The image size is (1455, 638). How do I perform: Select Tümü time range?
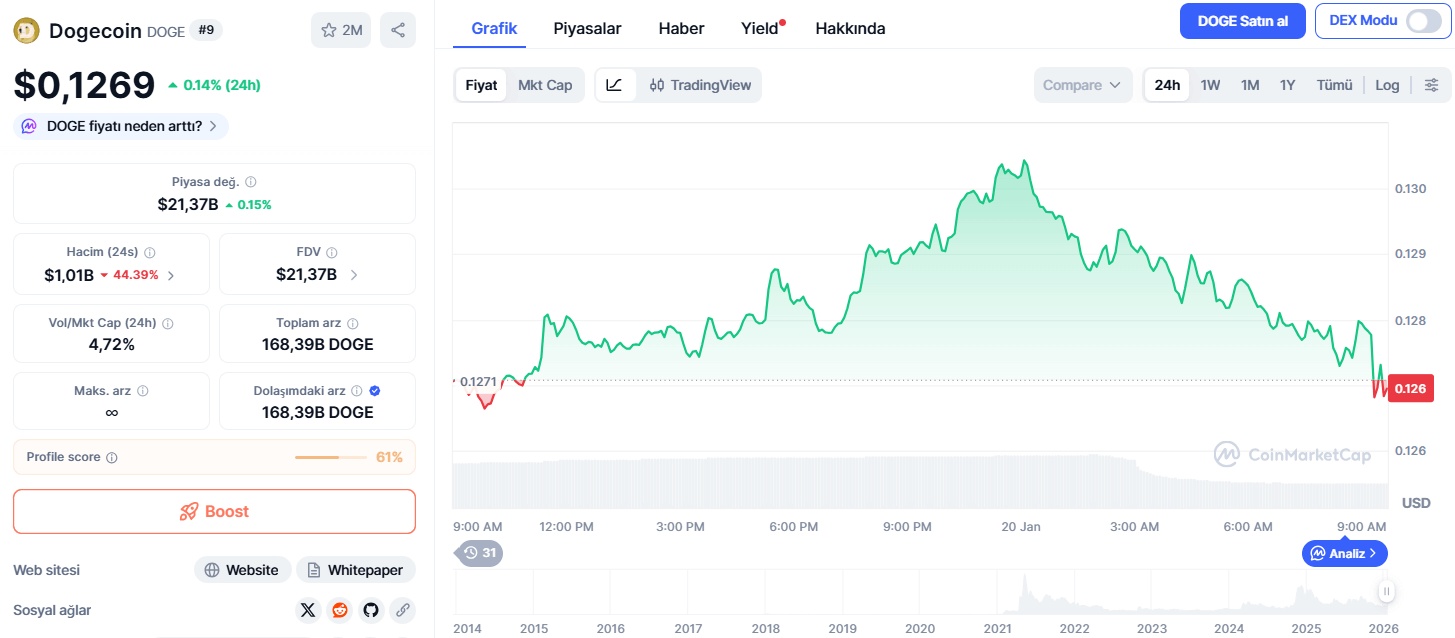[1334, 85]
